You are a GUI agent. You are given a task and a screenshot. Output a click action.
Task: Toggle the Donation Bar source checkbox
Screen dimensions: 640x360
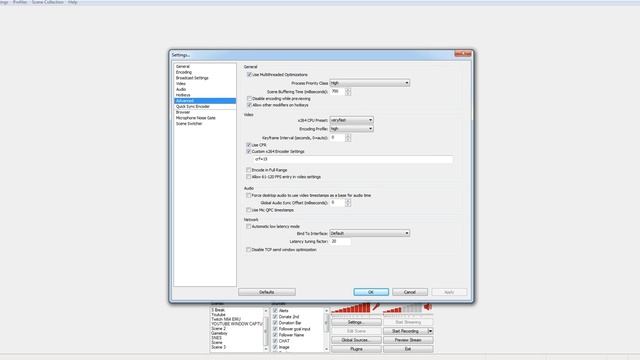tap(275, 323)
